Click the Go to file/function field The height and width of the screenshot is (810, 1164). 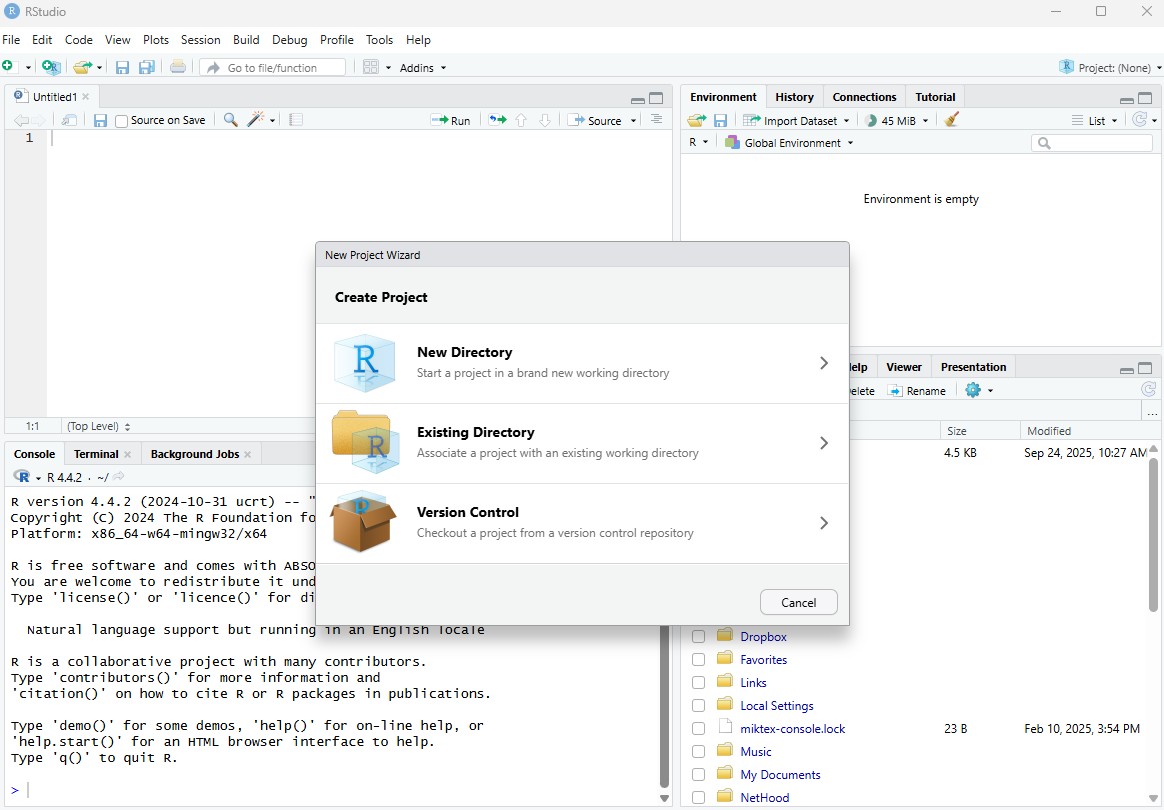(x=272, y=67)
